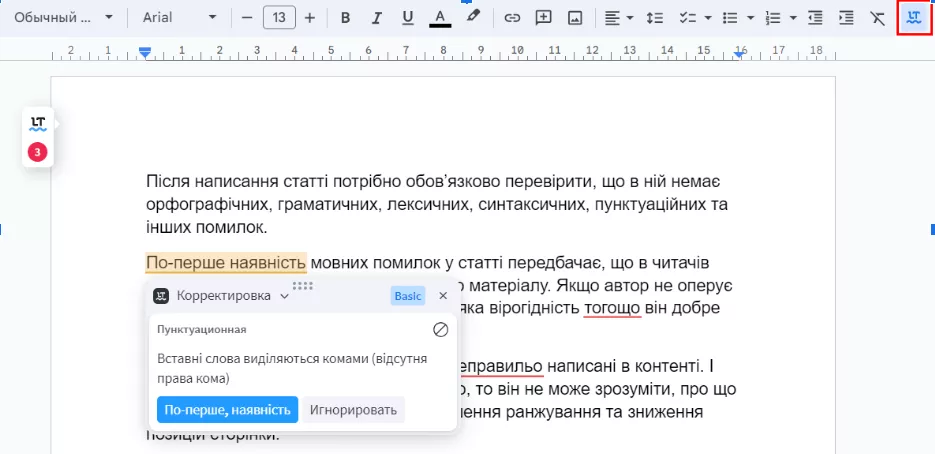Insert a link with the chain icon
This screenshot has width=935, height=454.
pyautogui.click(x=512, y=18)
